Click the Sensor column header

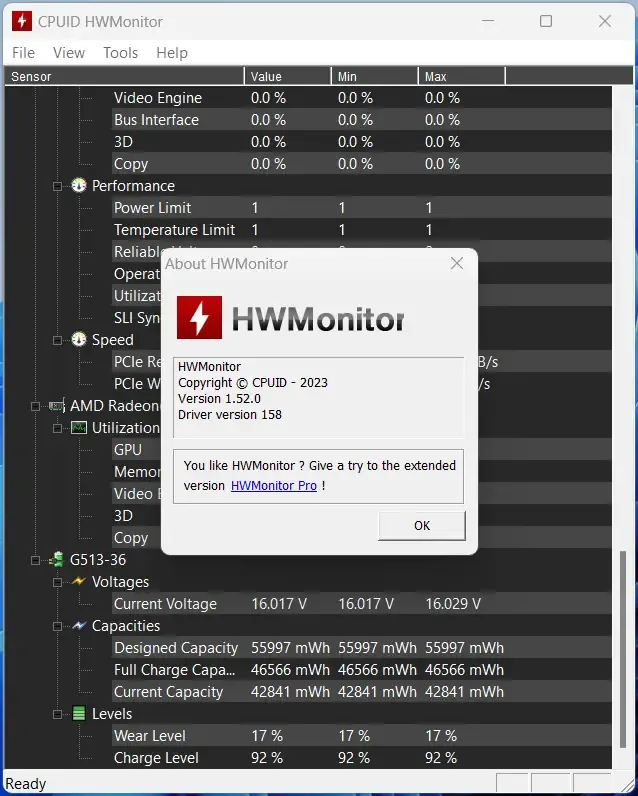125,76
